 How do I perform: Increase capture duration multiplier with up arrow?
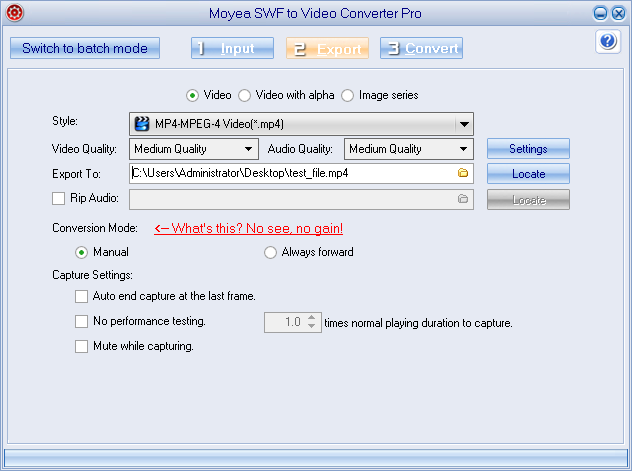(x=311, y=317)
